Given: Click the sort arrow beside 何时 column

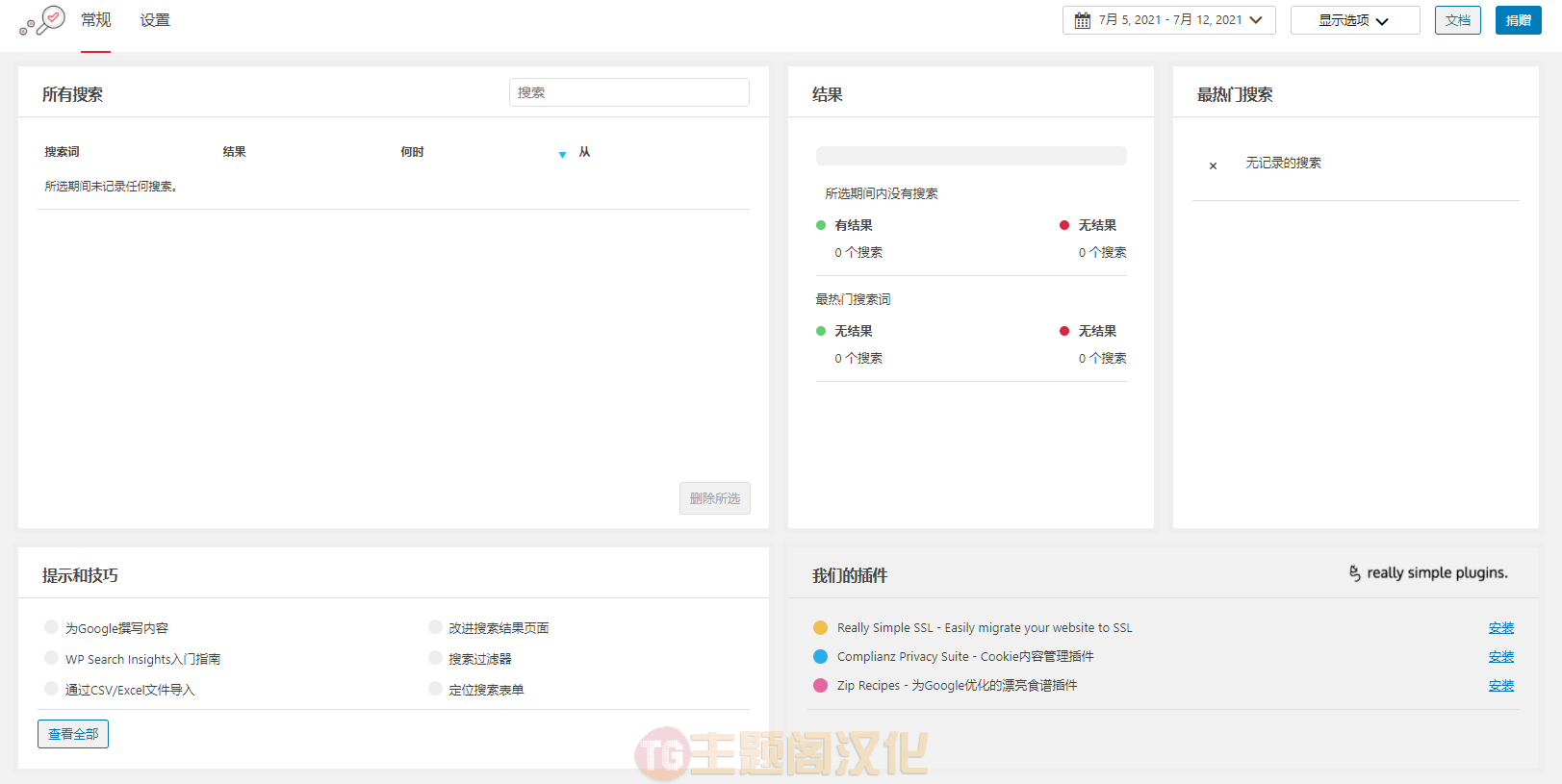Looking at the screenshot, I should coord(562,155).
